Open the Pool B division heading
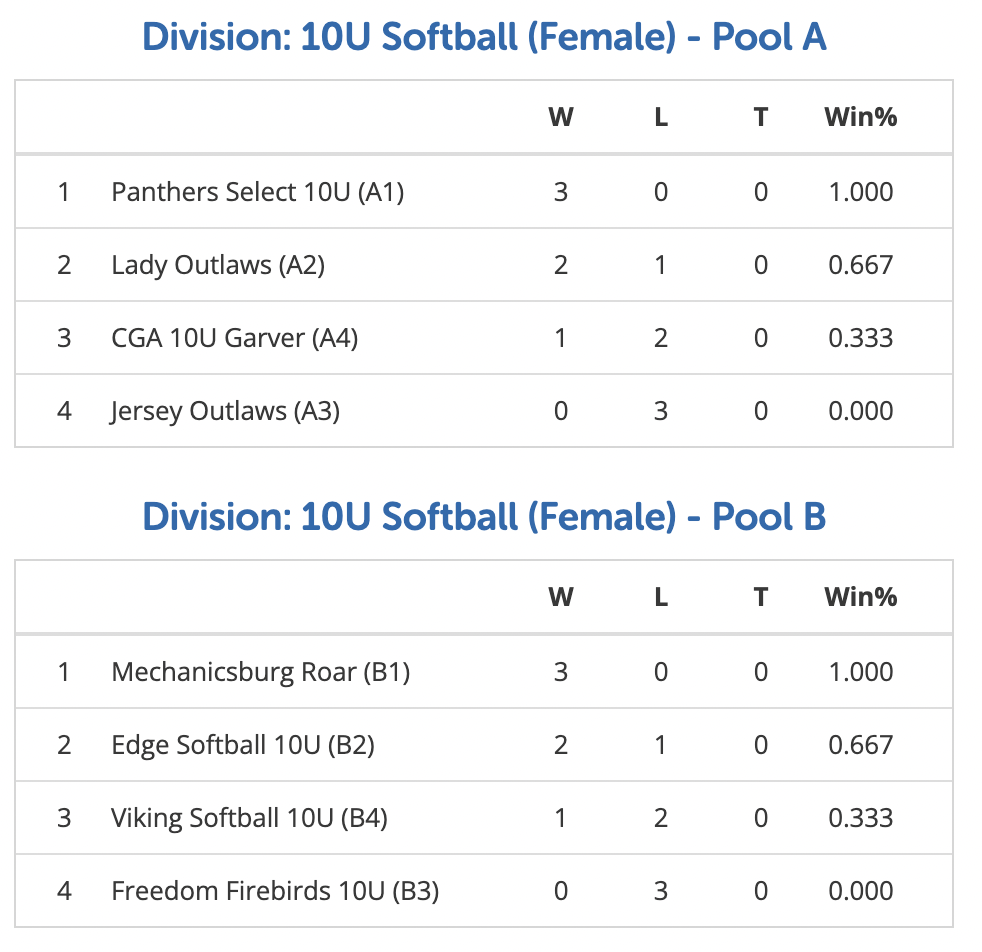 tap(483, 517)
